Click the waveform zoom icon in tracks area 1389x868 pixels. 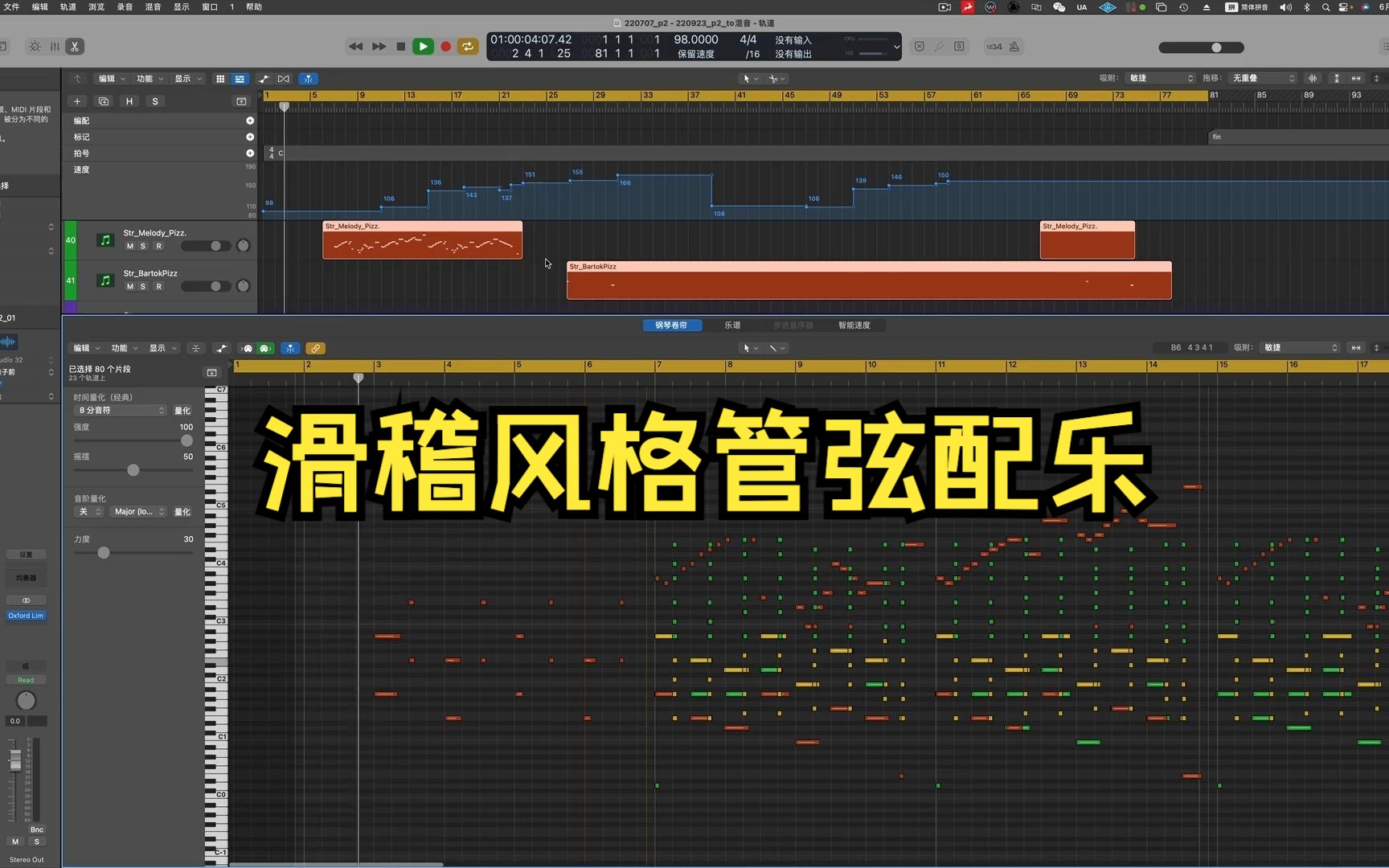pos(1313,78)
